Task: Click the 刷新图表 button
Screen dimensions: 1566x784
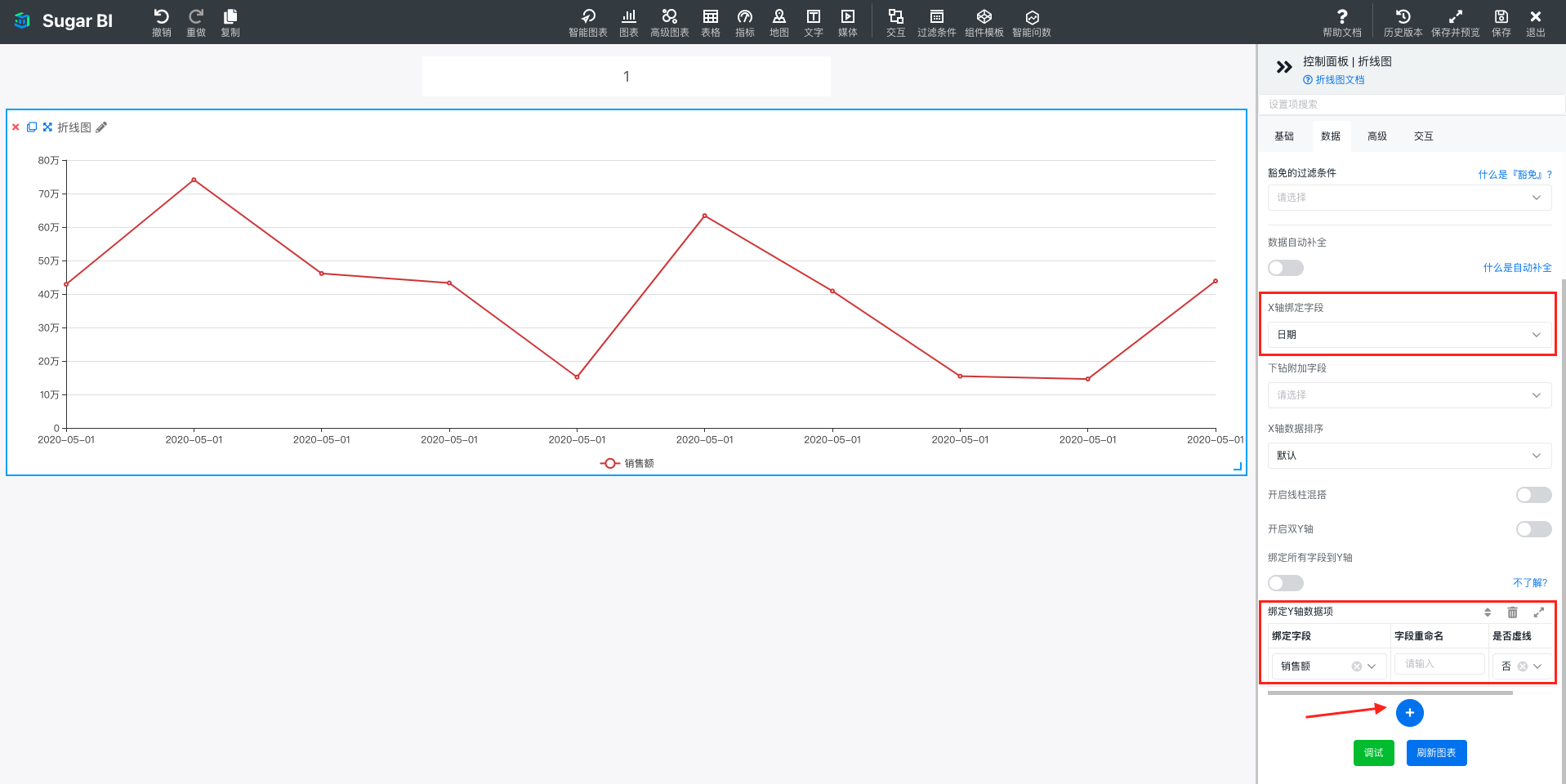Action: [x=1436, y=753]
